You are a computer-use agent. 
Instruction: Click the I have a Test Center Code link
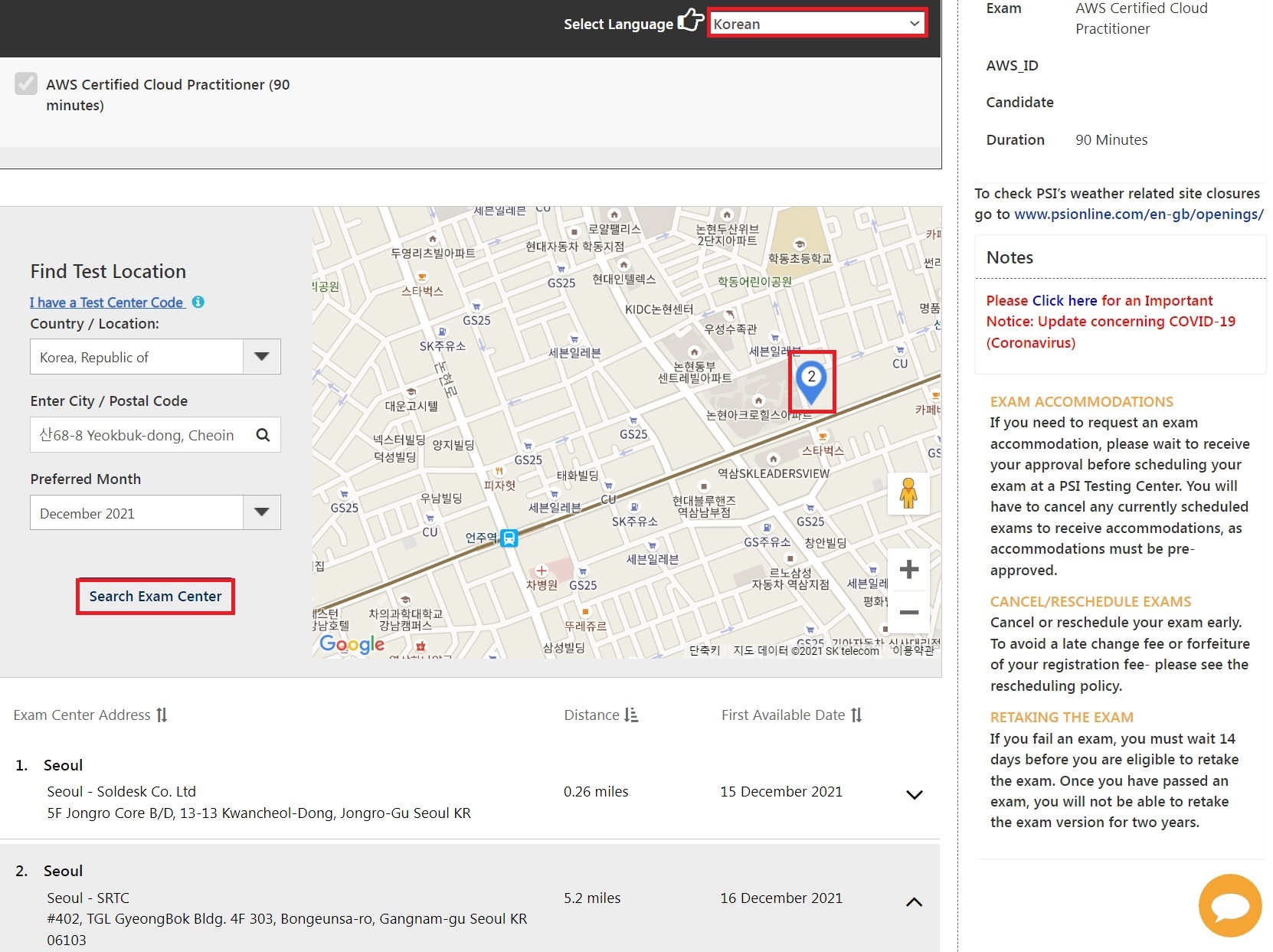pyautogui.click(x=107, y=303)
